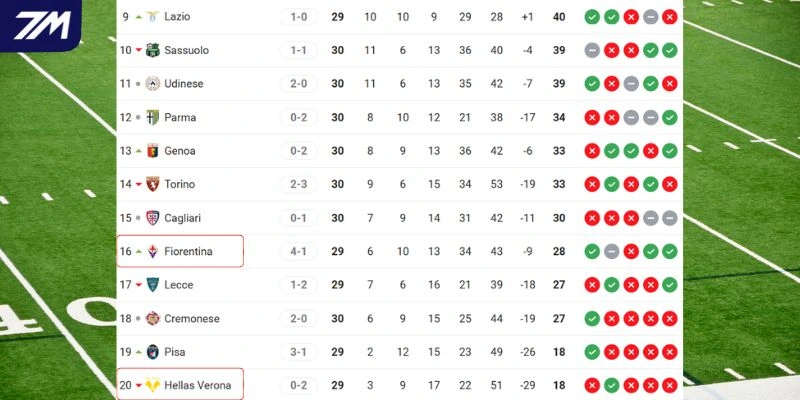Click Fiorentina's 4-1 score badge
The width and height of the screenshot is (800, 400).
click(x=299, y=251)
